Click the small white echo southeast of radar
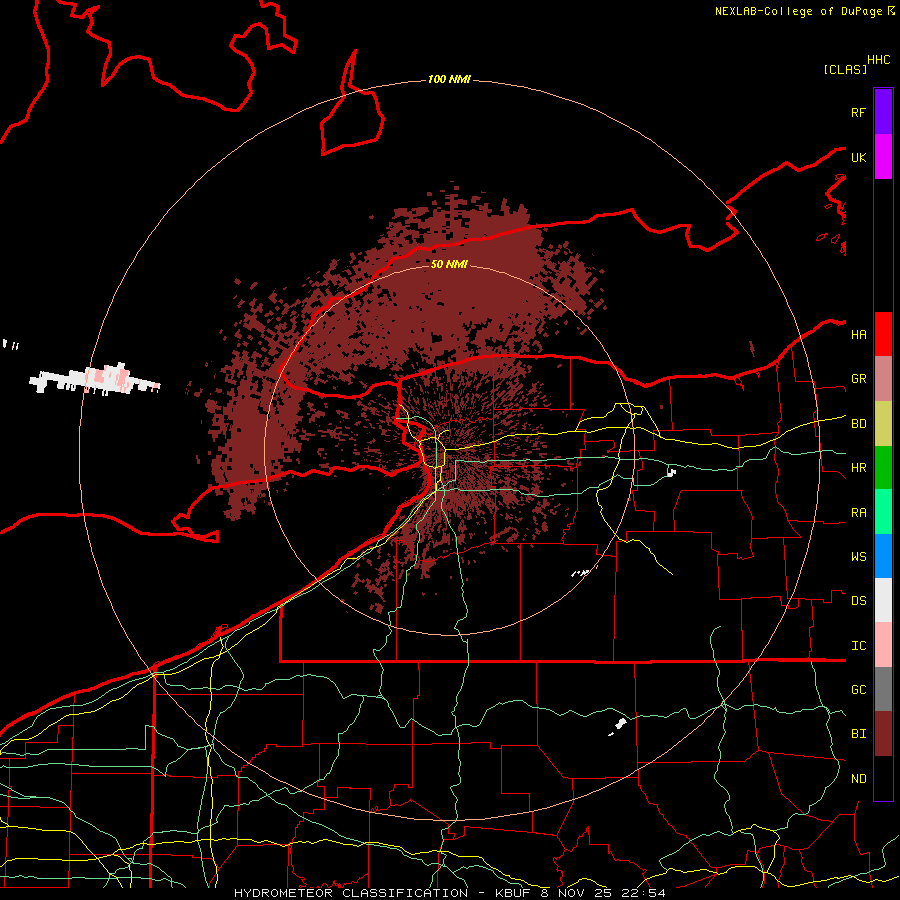Image resolution: width=900 pixels, height=900 pixels. tap(618, 726)
